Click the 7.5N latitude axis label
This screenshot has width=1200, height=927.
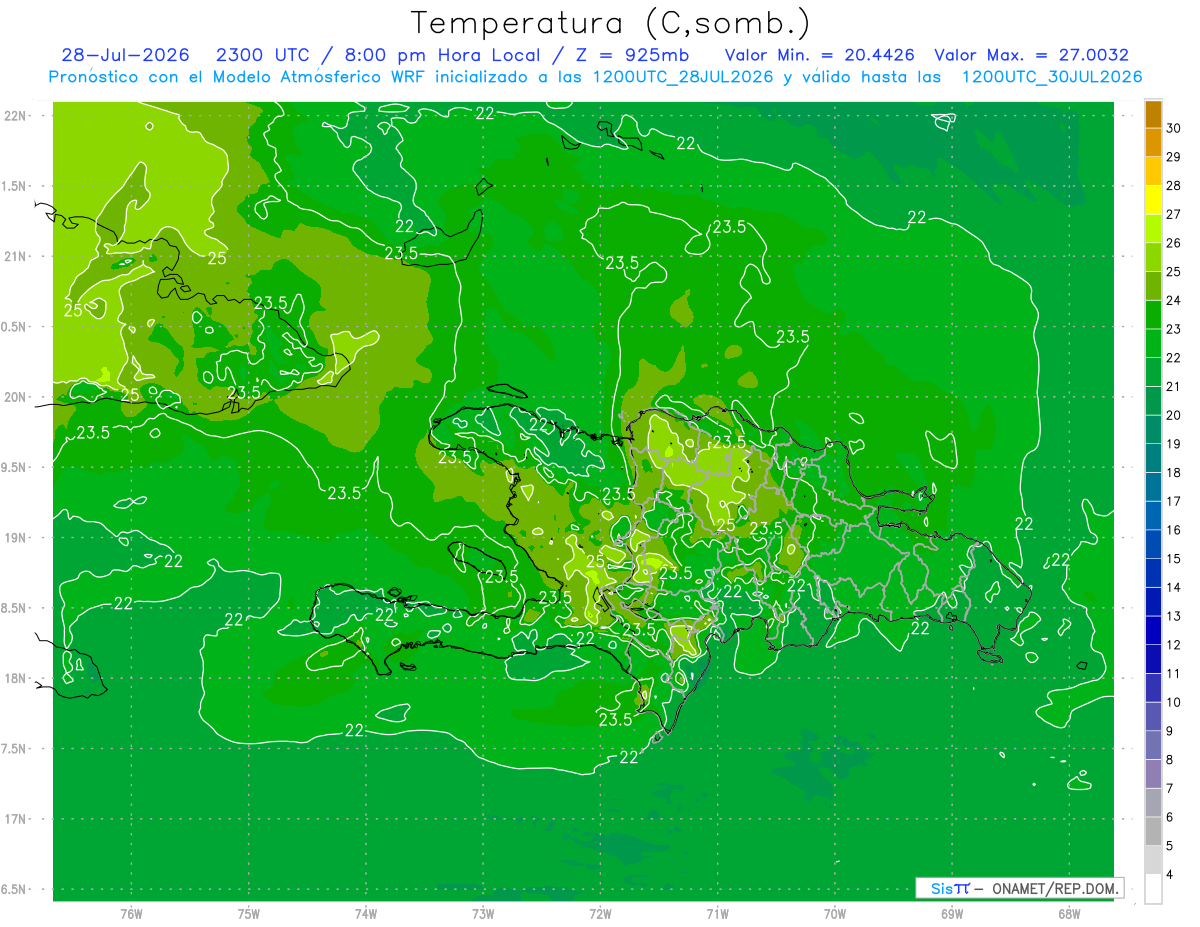[x=16, y=748]
